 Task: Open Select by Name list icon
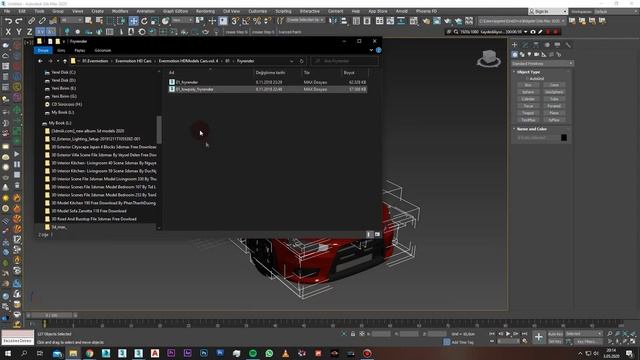tap(99, 21)
